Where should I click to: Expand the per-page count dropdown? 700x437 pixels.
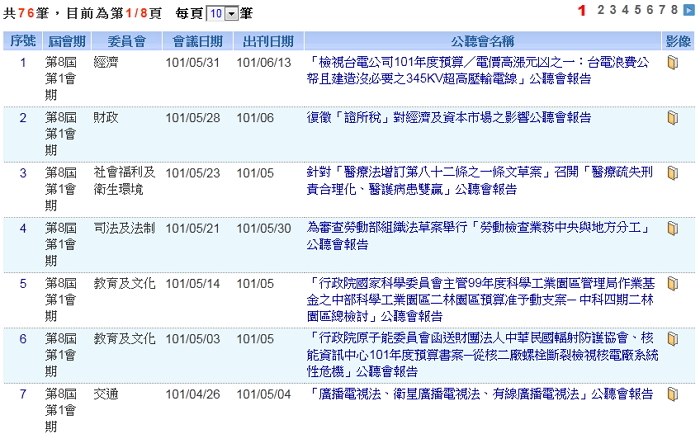click(231, 14)
